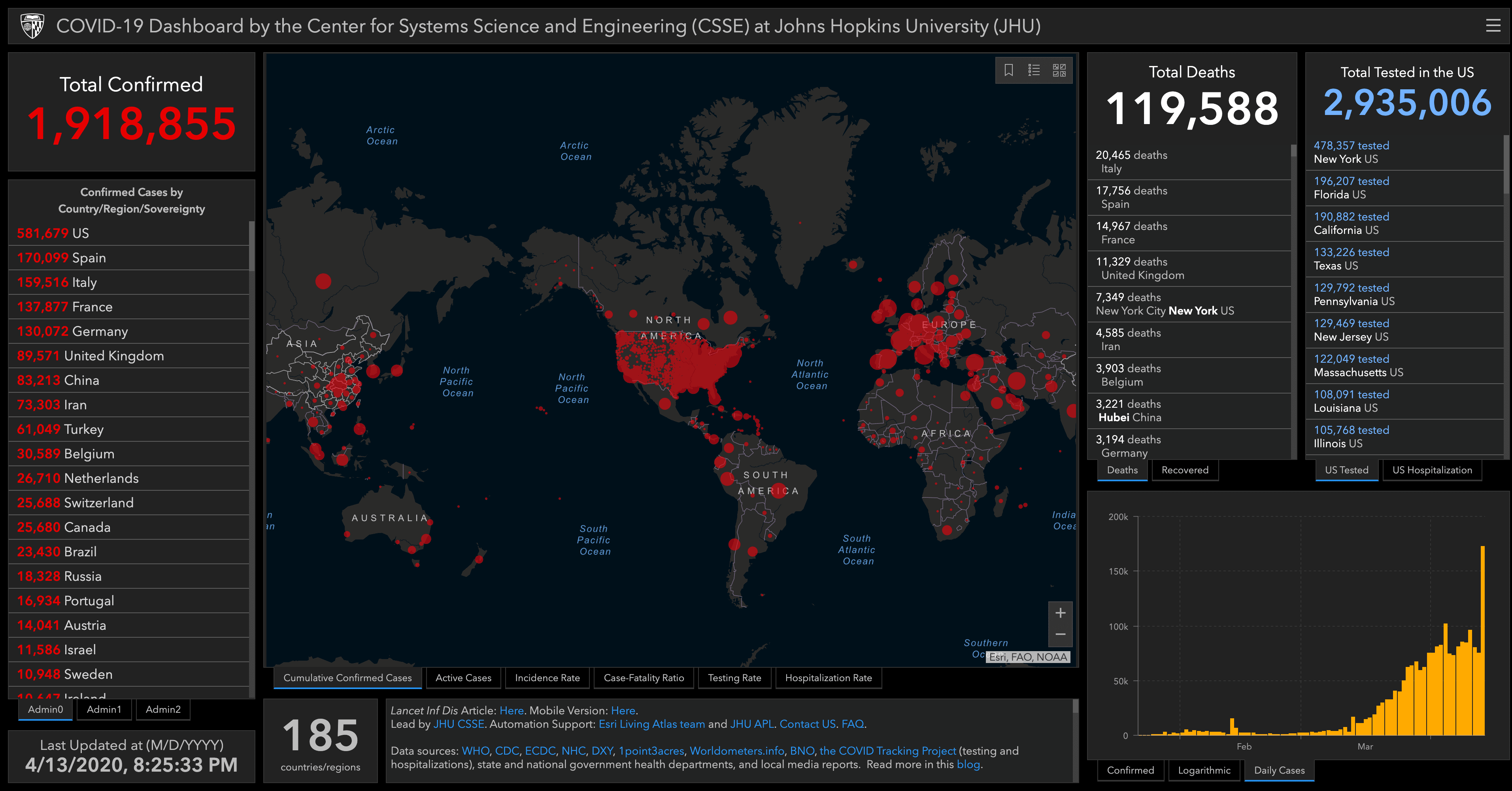Click the Esri, FAO, NOAA attribution
Screen dimensions: 1512x791
coord(1028,657)
